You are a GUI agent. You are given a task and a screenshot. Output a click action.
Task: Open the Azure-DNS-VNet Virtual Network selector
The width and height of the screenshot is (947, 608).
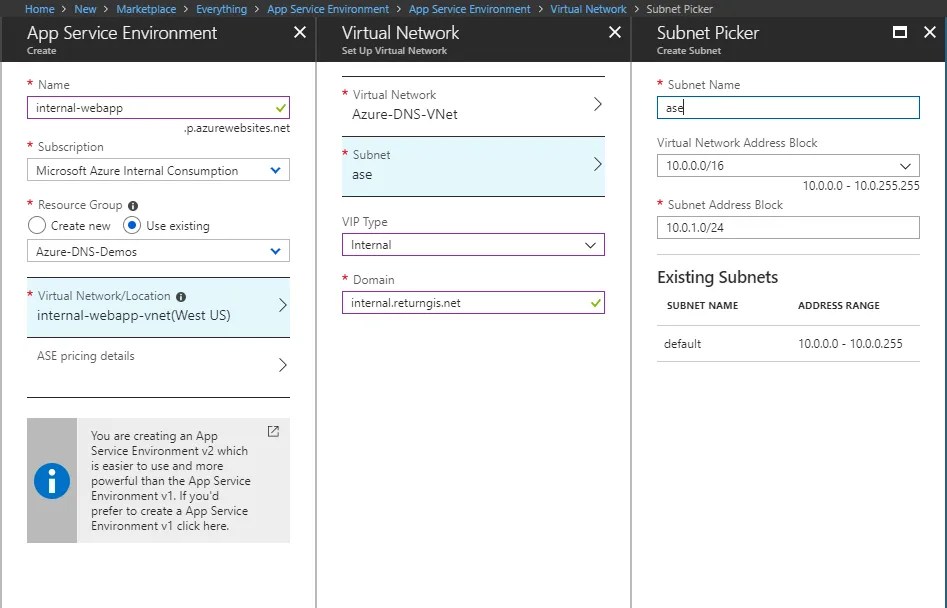pyautogui.click(x=473, y=106)
